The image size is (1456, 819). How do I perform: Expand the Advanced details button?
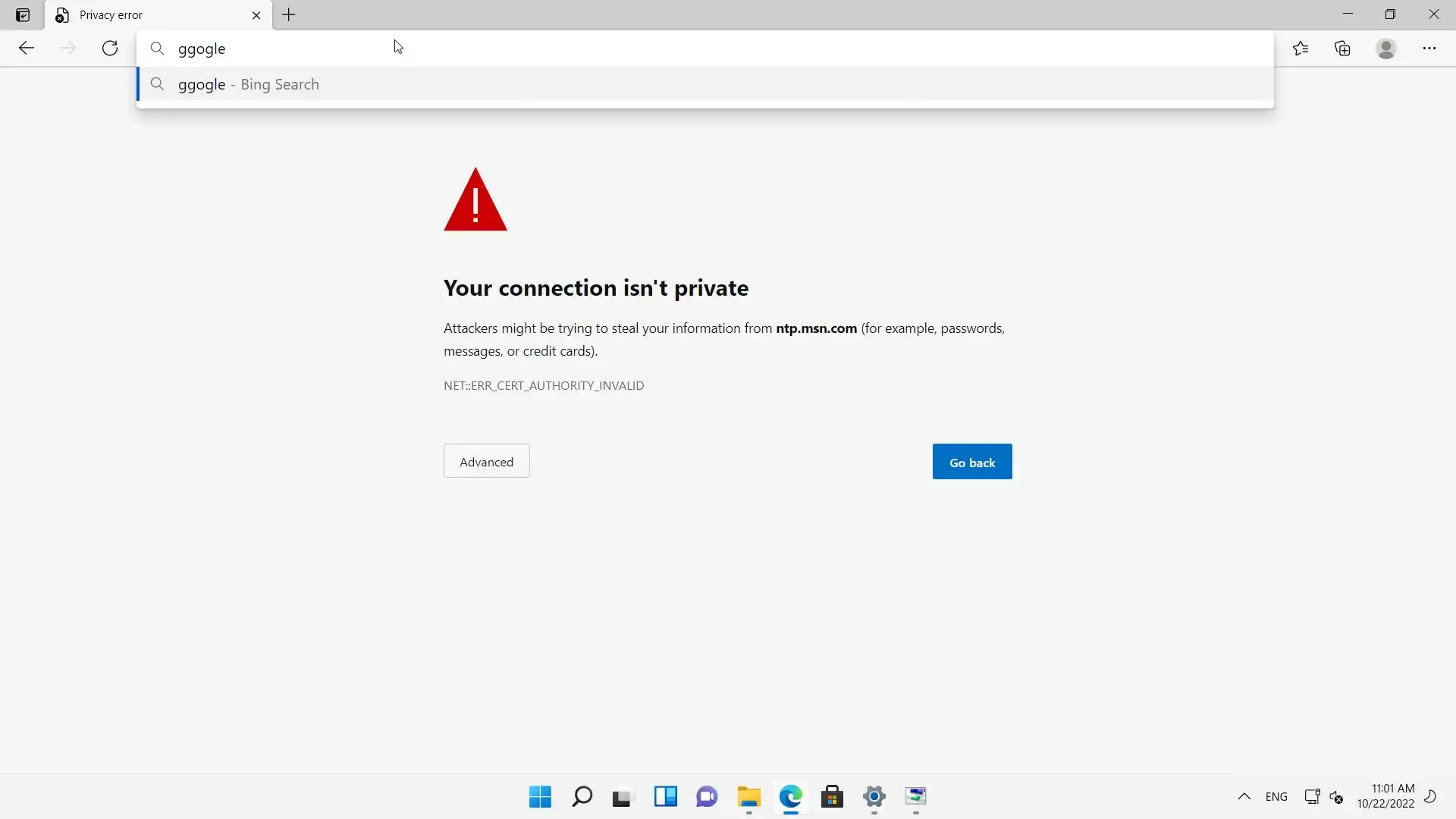click(486, 462)
